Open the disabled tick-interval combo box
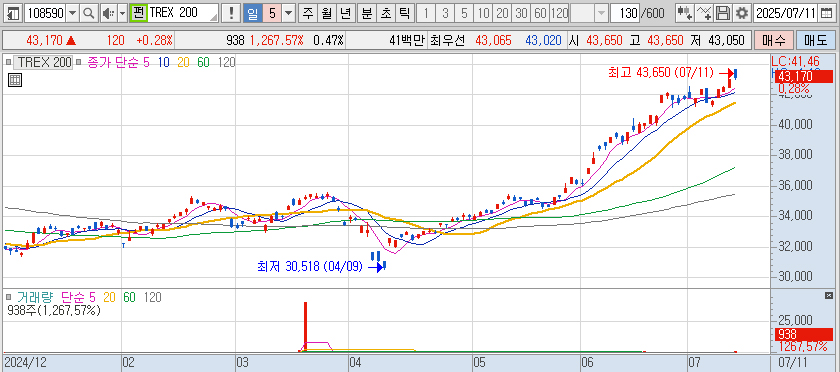Viewport: 840px width, 372px height. (x=589, y=13)
